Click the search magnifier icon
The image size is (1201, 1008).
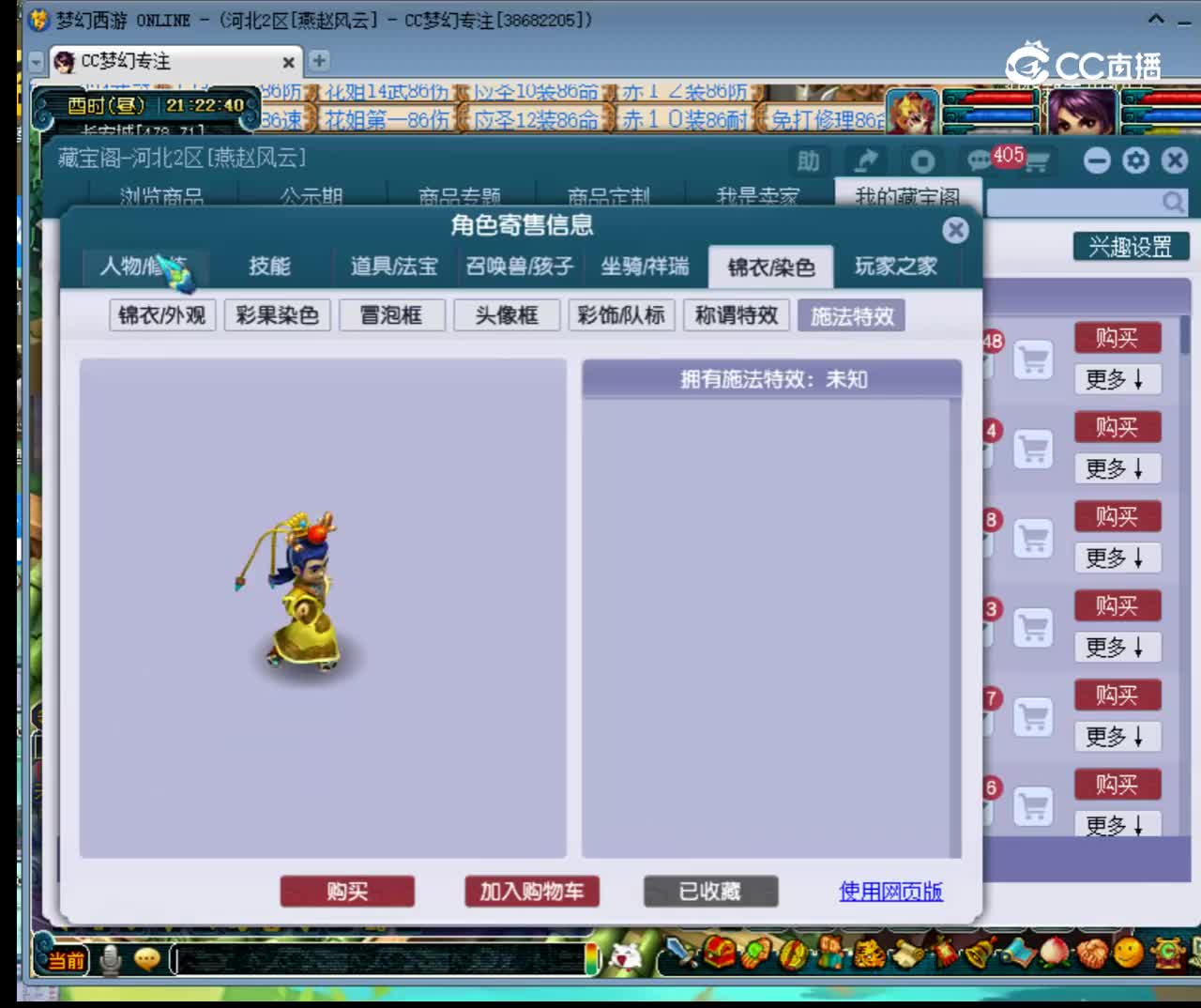tap(1173, 202)
